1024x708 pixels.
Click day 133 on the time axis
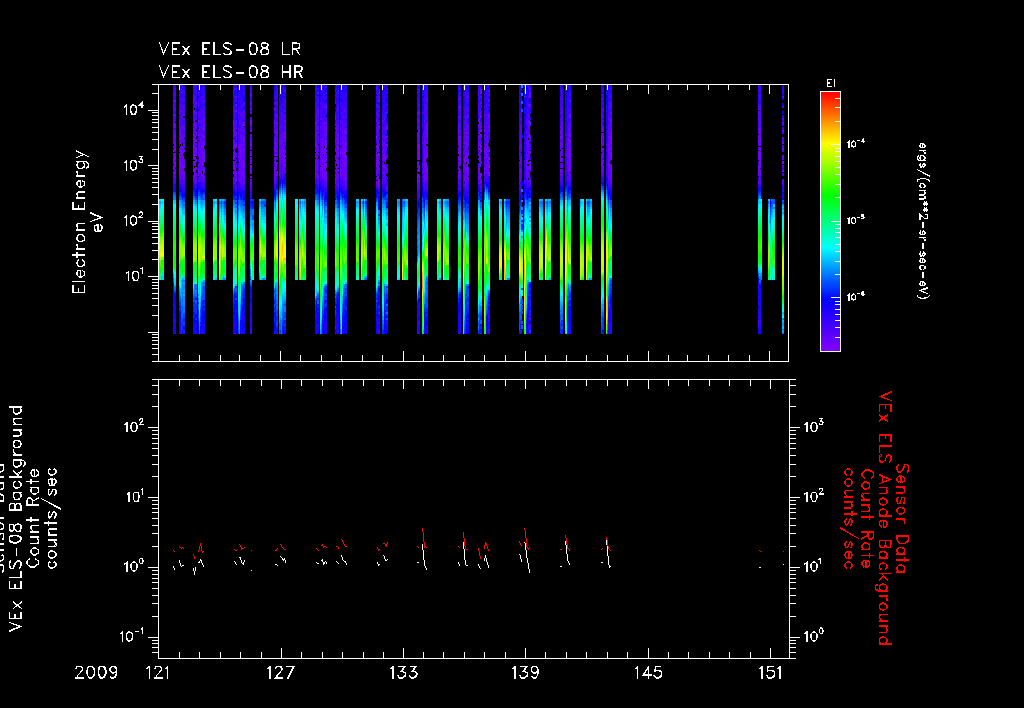404,673
